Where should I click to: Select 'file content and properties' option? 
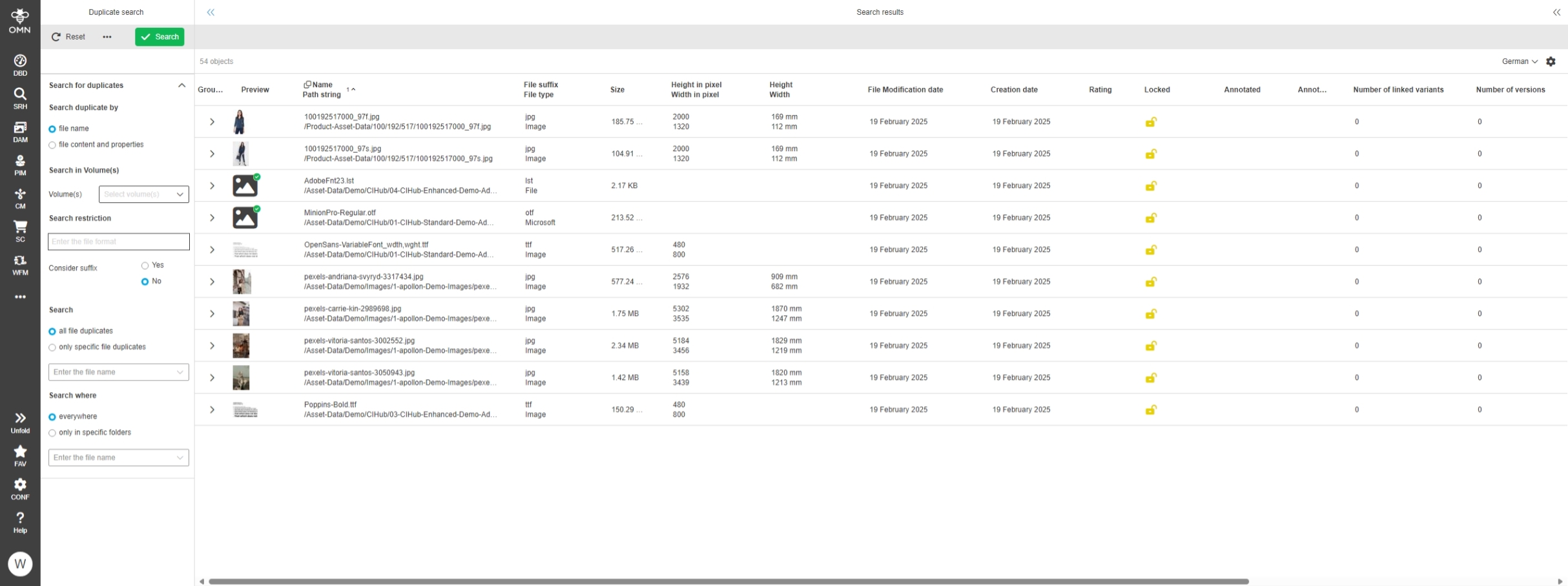(x=52, y=145)
